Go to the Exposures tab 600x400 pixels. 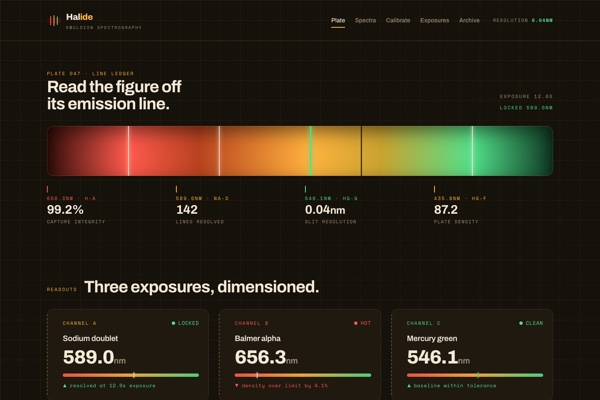pyautogui.click(x=434, y=20)
